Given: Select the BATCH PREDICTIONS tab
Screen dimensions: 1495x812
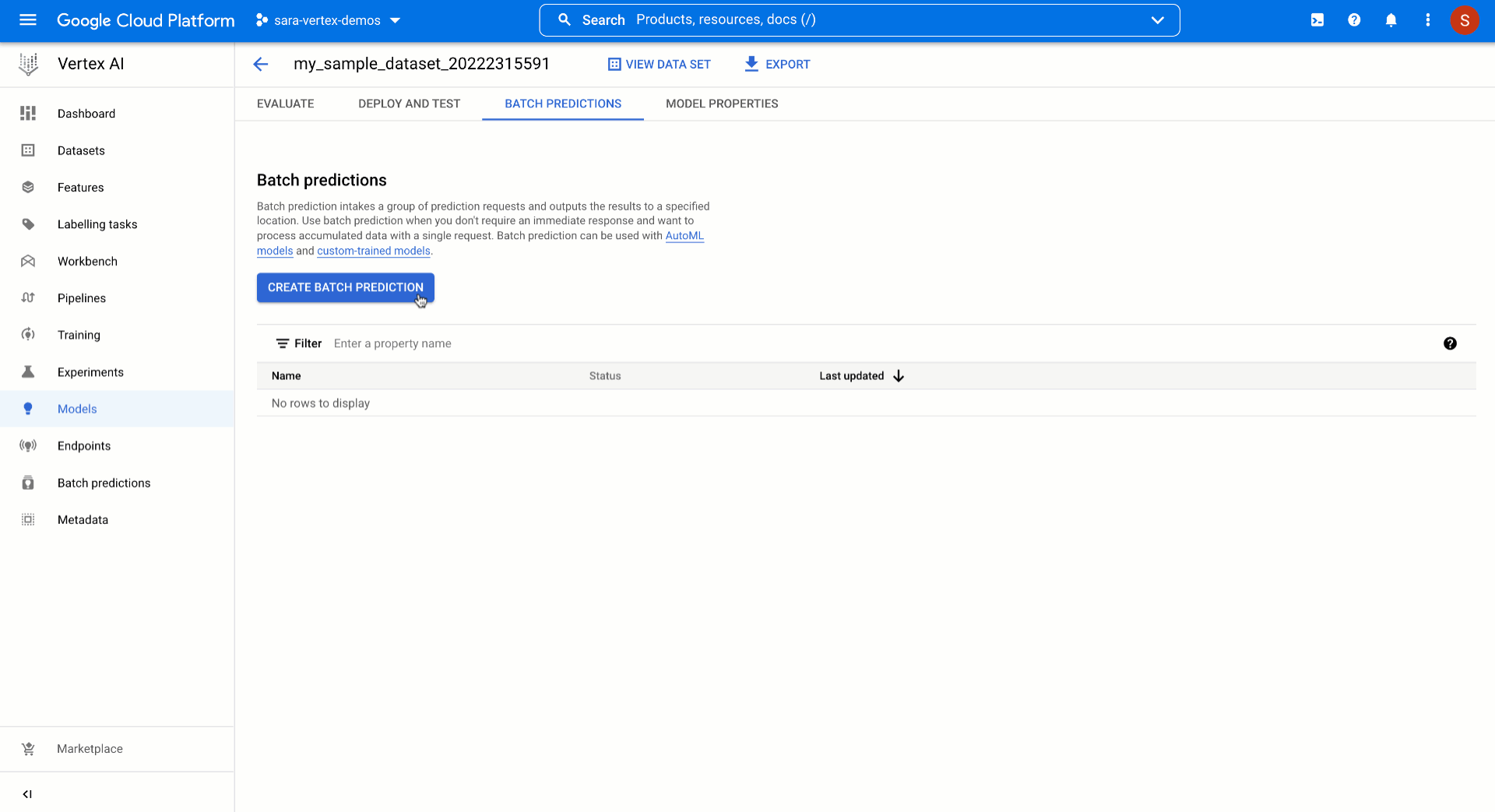Looking at the screenshot, I should pyautogui.click(x=563, y=104).
